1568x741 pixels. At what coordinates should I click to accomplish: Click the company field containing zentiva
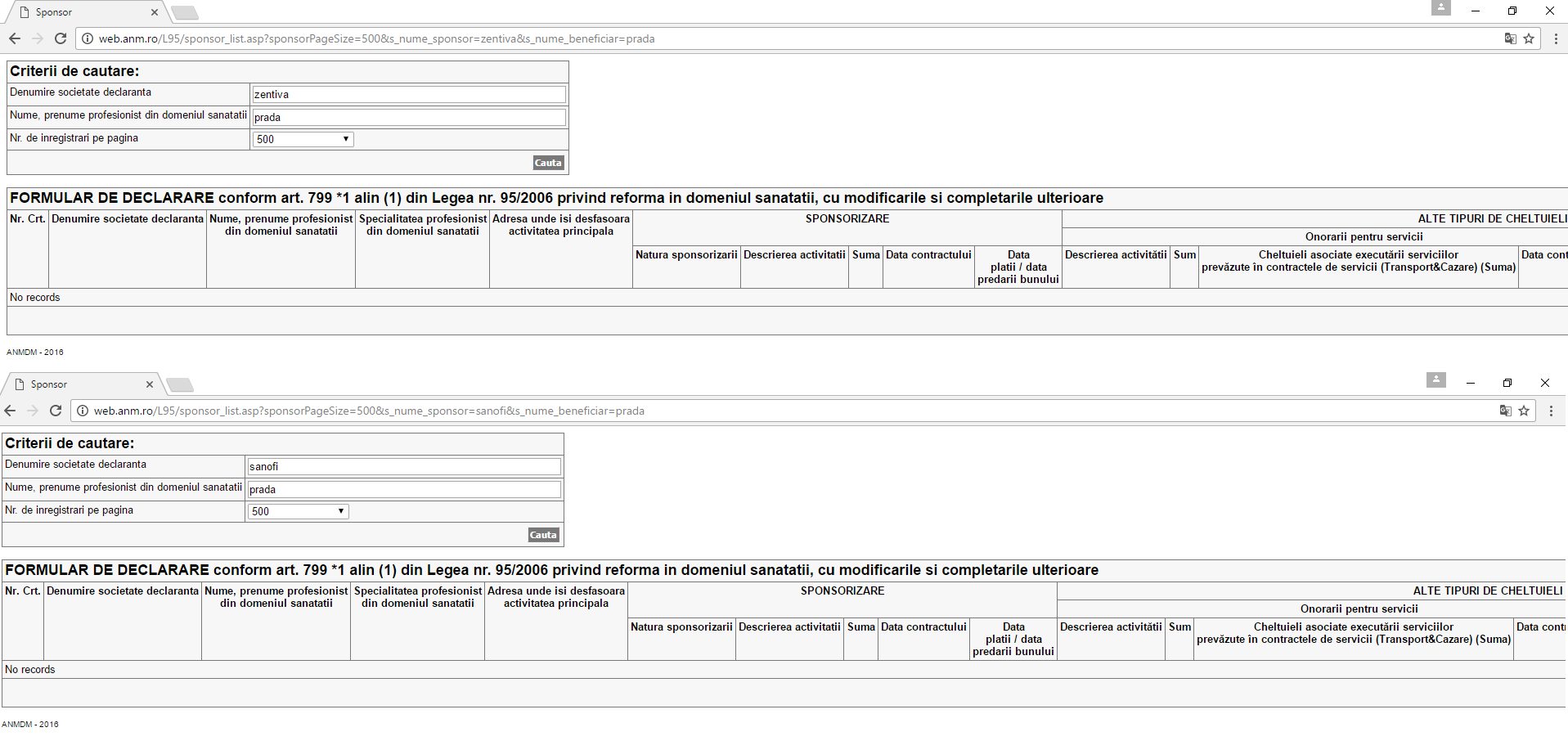point(409,94)
